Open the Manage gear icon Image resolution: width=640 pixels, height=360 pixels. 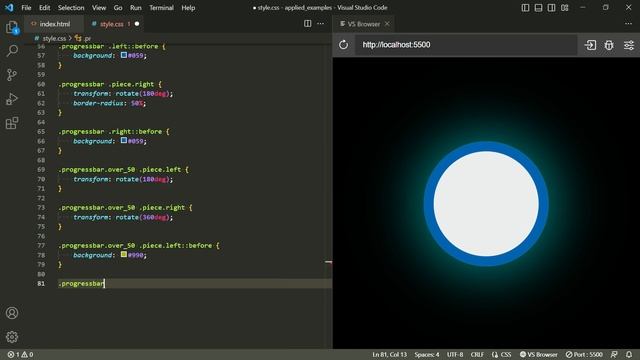[x=12, y=337]
